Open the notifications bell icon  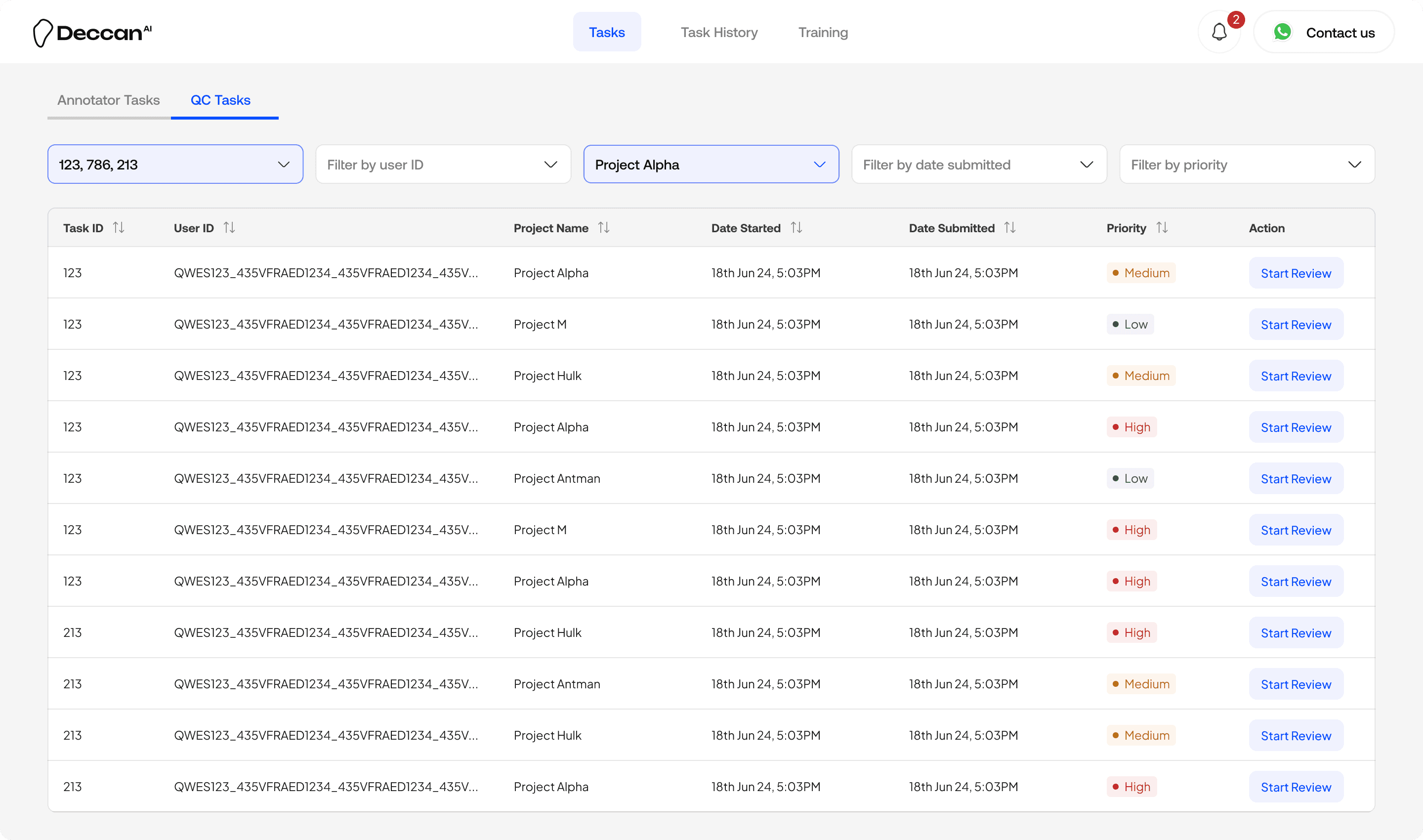tap(1218, 32)
